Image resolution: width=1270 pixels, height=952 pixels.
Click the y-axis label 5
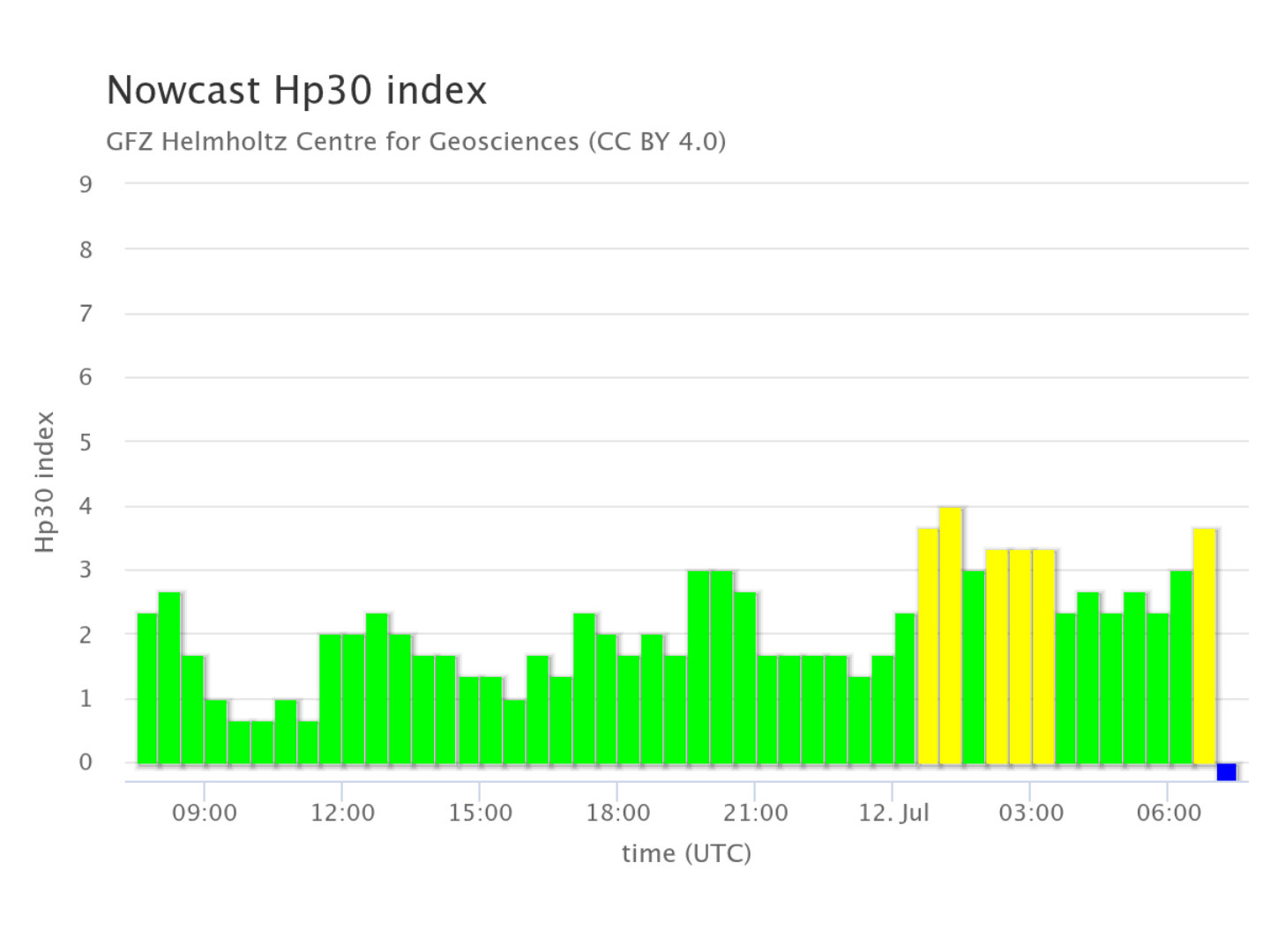pos(86,443)
